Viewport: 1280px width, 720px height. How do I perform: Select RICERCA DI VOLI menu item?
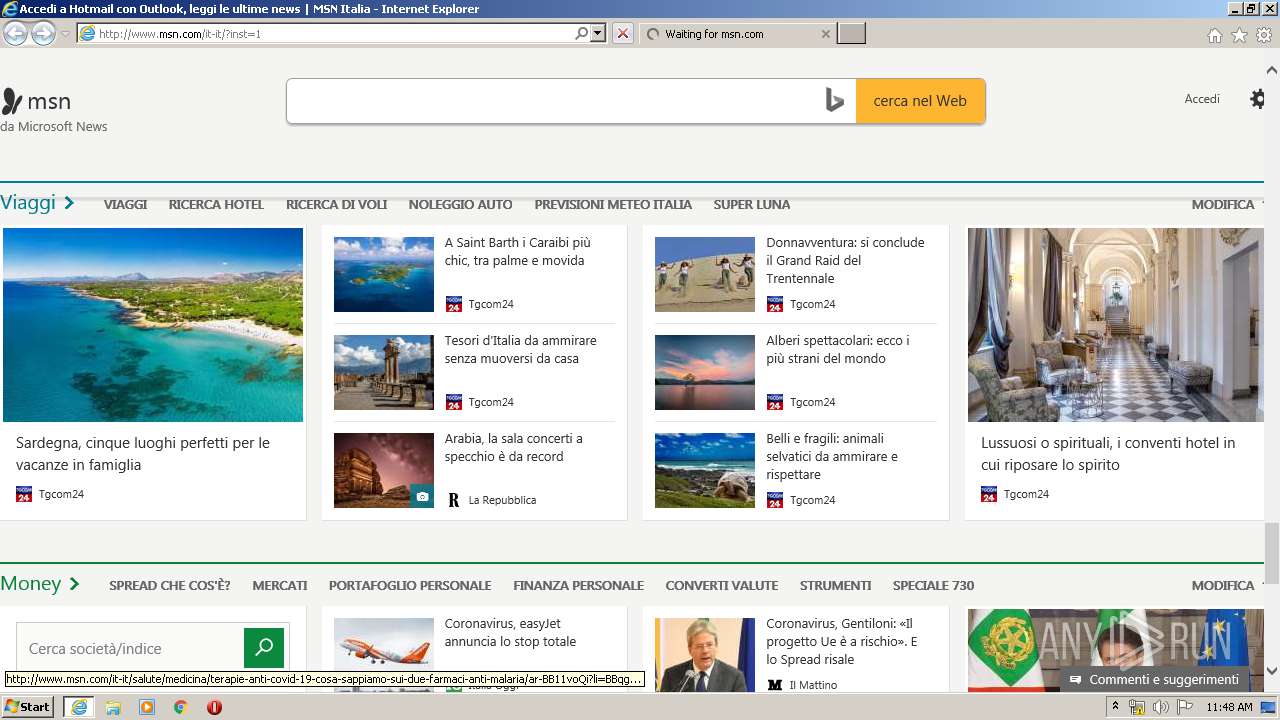(x=336, y=204)
